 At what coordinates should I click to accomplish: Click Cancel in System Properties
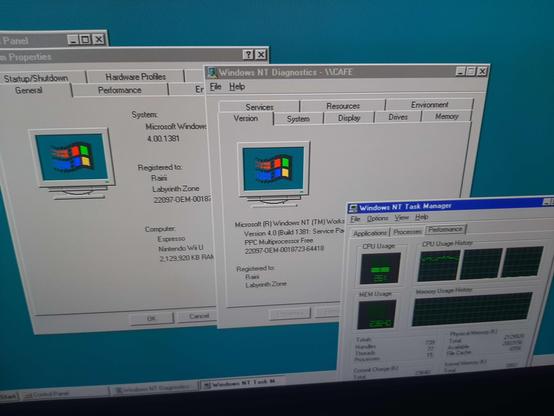click(x=199, y=316)
